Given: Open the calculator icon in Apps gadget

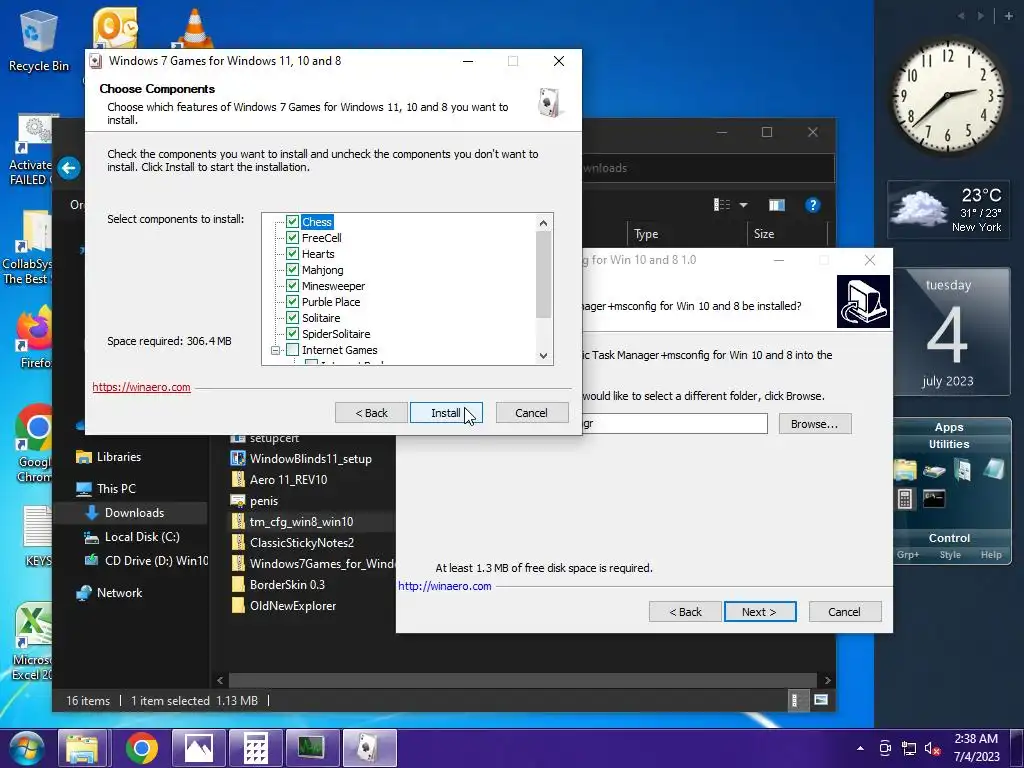Looking at the screenshot, I should [x=905, y=500].
